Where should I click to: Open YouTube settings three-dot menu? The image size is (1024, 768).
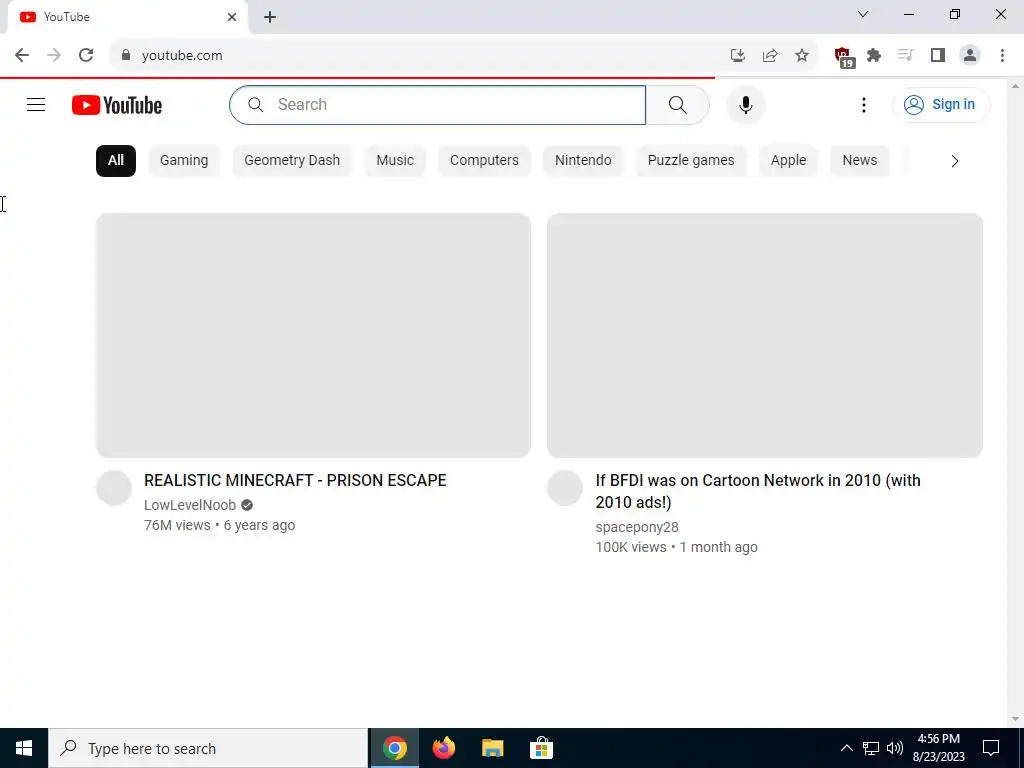pyautogui.click(x=863, y=104)
